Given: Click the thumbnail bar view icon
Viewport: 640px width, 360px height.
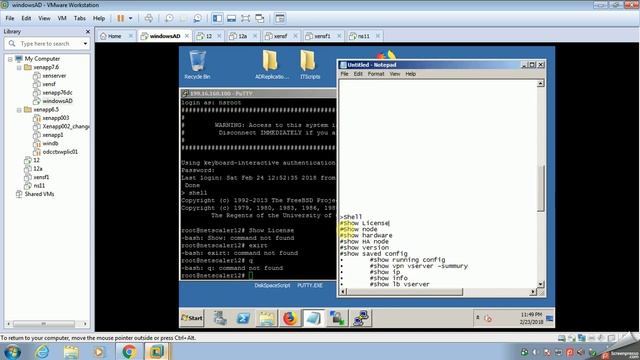Looking at the screenshot, I should [231, 18].
